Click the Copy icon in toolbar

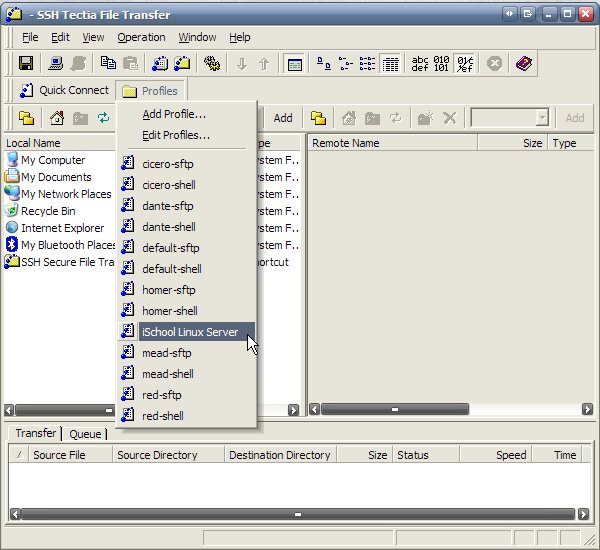(x=108, y=63)
